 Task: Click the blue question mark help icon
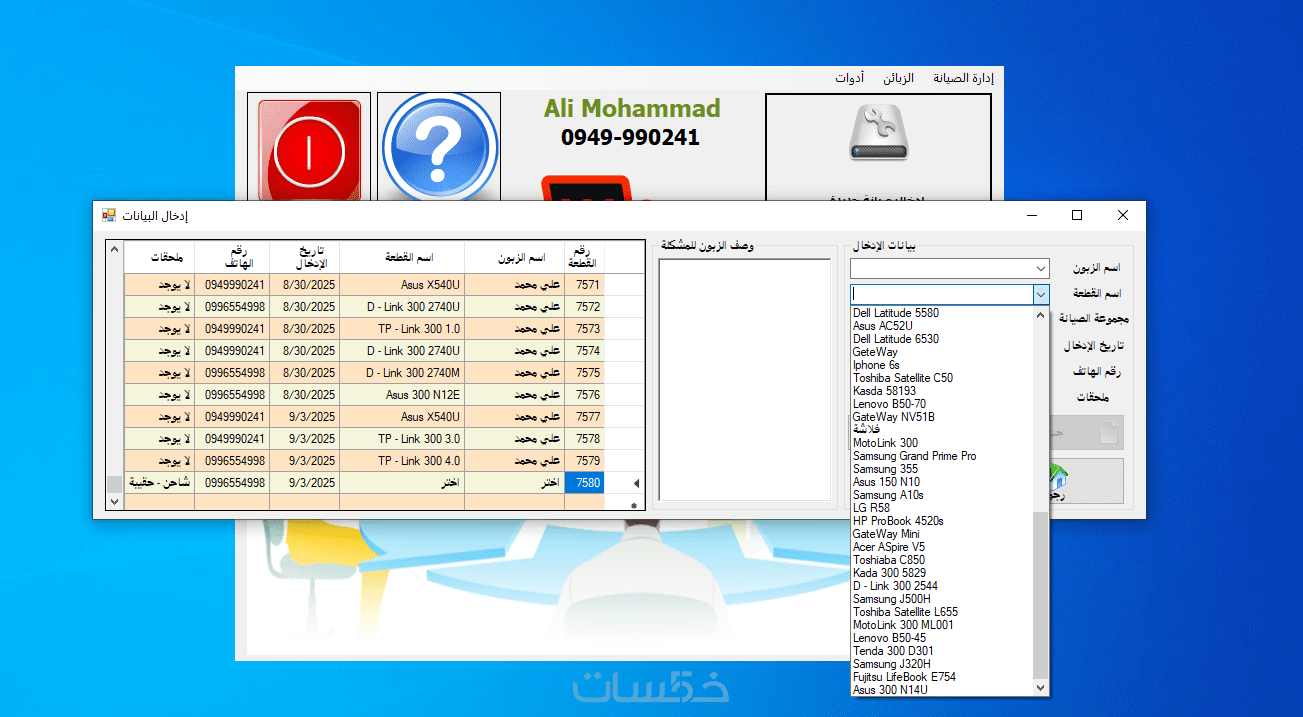(439, 147)
